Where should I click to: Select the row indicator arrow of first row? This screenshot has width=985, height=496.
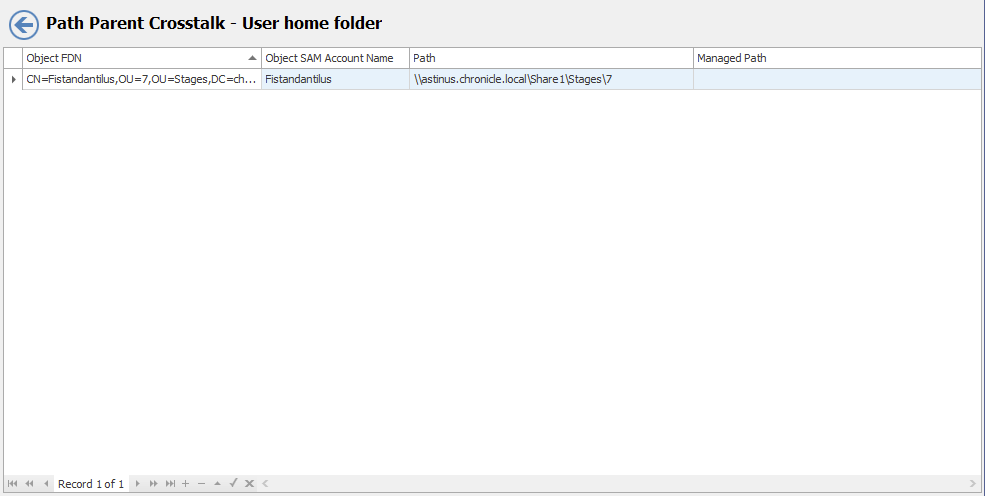coord(13,79)
